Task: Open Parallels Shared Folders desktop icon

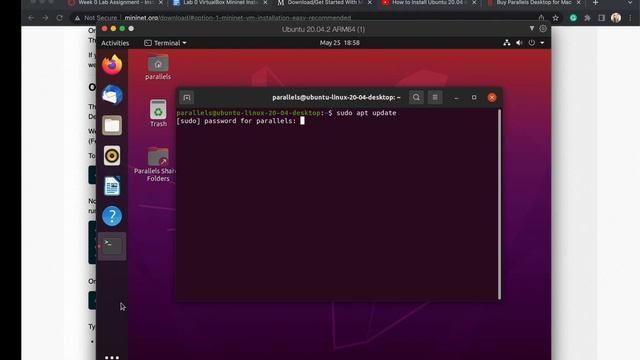Action: point(156,165)
